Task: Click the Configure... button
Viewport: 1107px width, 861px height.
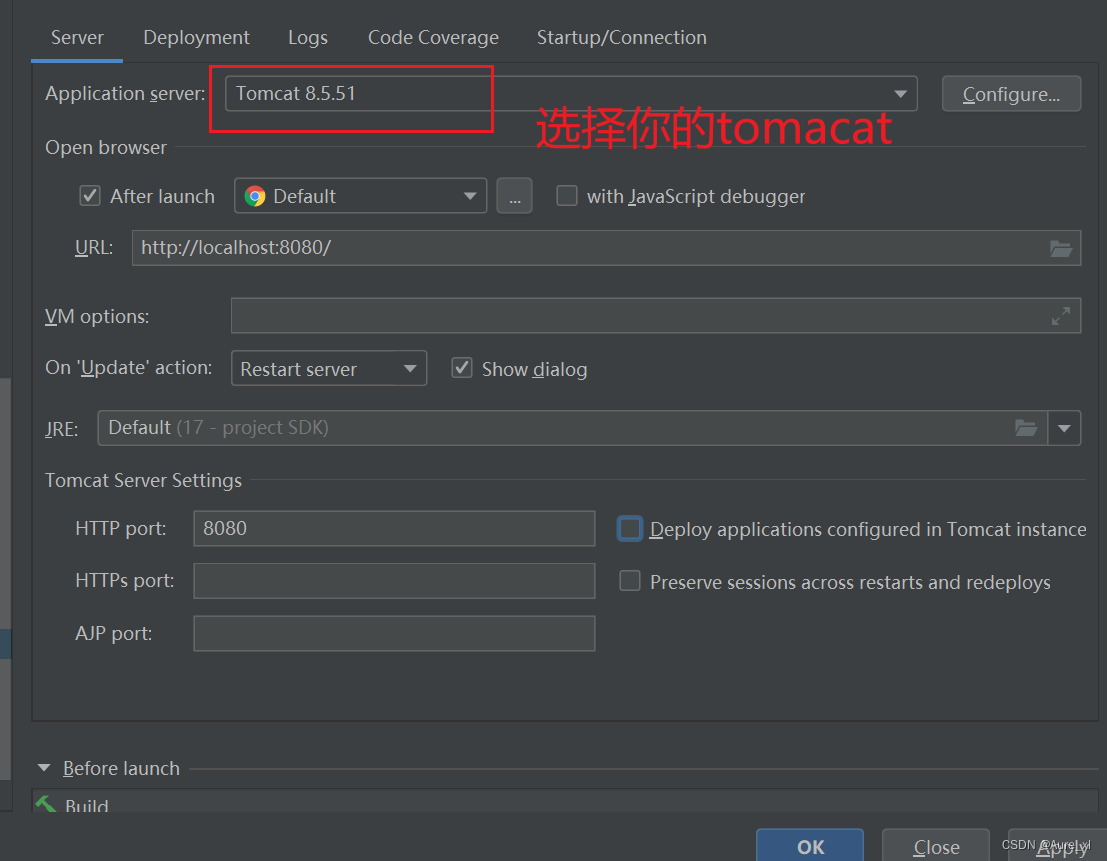Action: (x=1011, y=94)
